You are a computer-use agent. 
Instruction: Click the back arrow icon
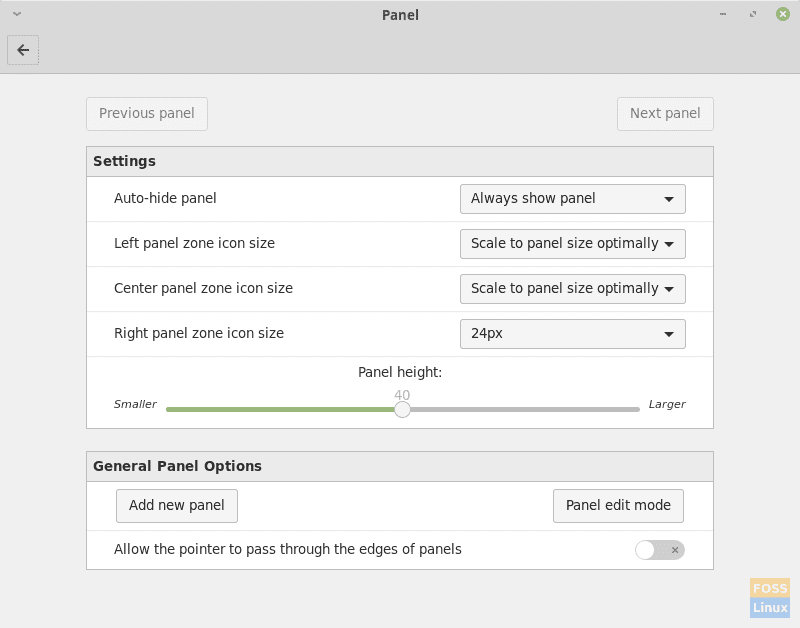23,50
